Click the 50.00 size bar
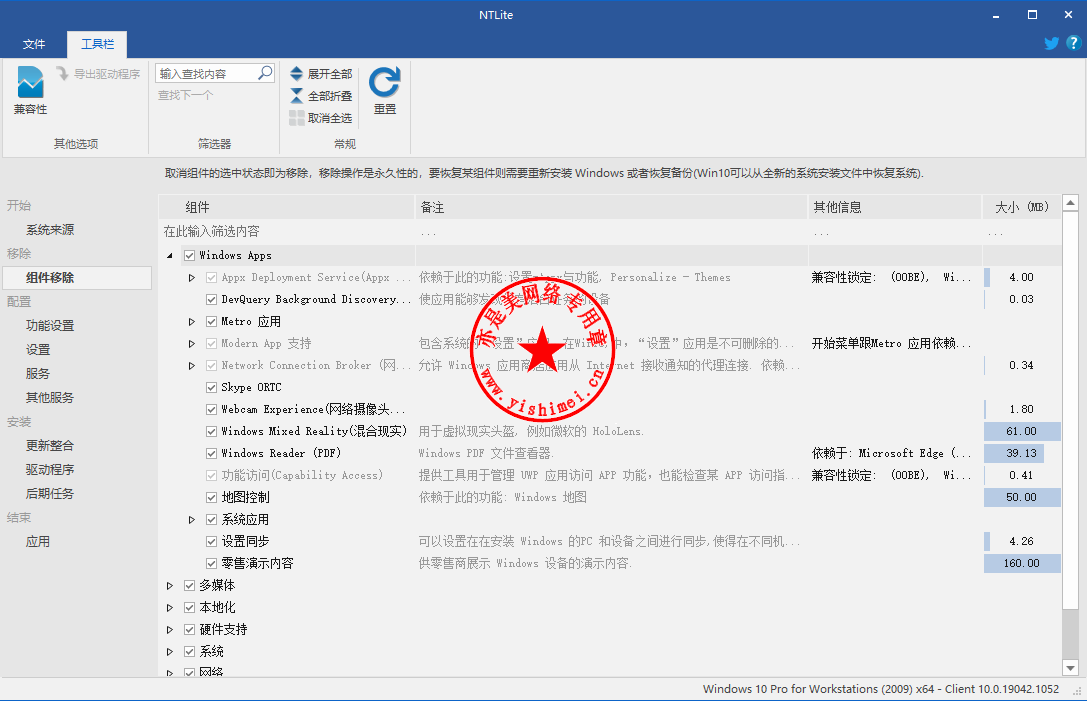The image size is (1087, 701). (x=1022, y=497)
